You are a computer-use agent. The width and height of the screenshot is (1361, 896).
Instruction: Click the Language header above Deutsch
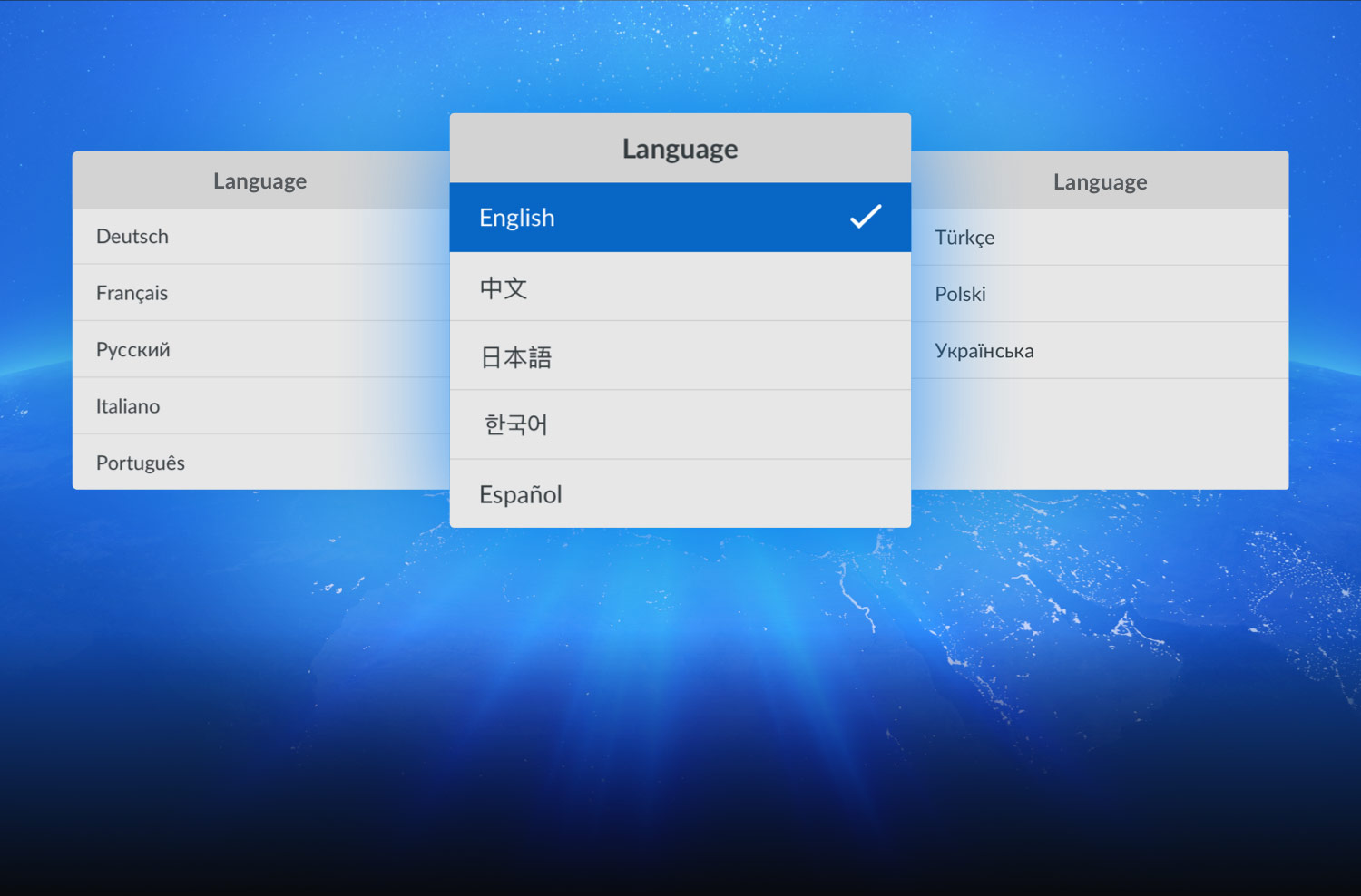click(259, 180)
